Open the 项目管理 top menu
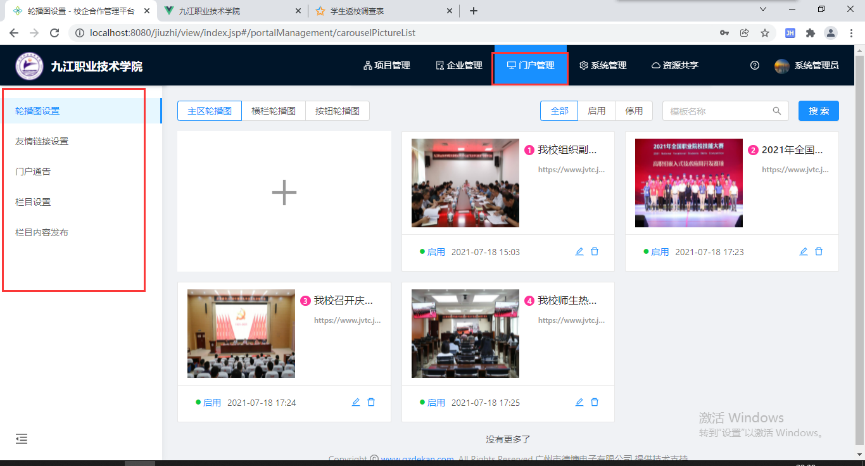The height and width of the screenshot is (466, 865). [386, 66]
